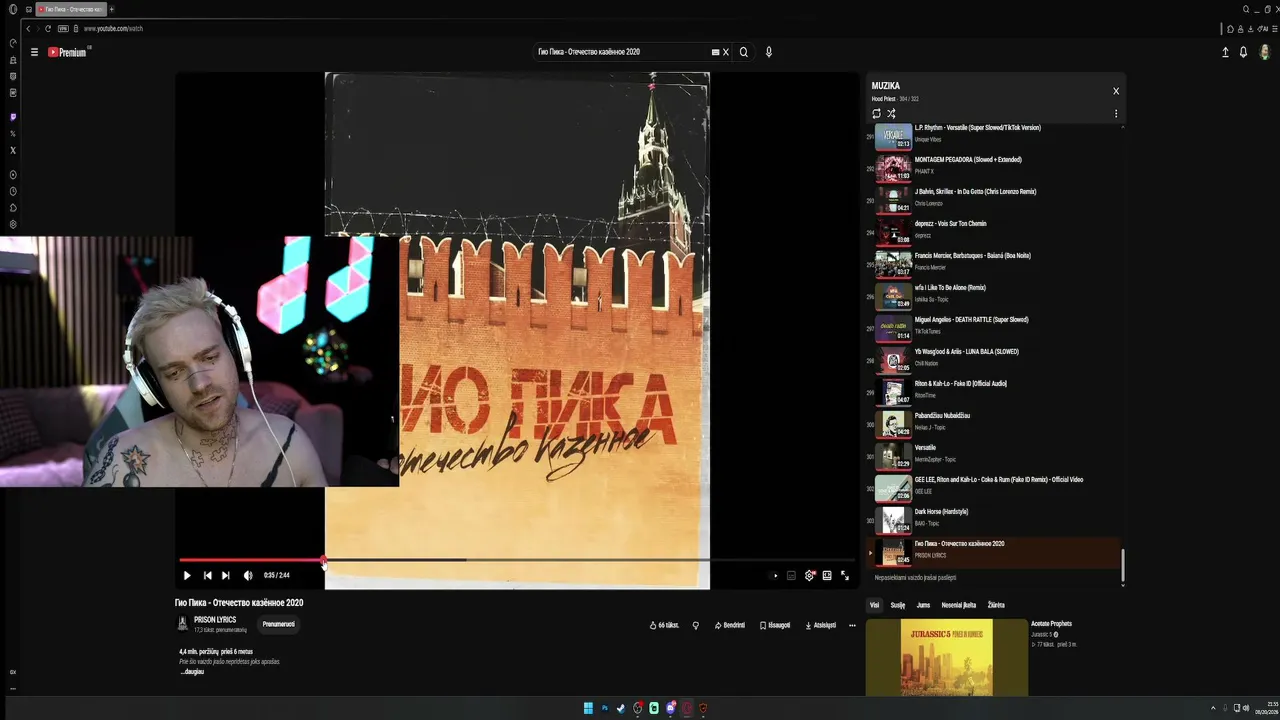Play MONTAGEM PEGADORA playlist item
Image resolution: width=1280 pixels, height=720 pixels.
(993, 167)
